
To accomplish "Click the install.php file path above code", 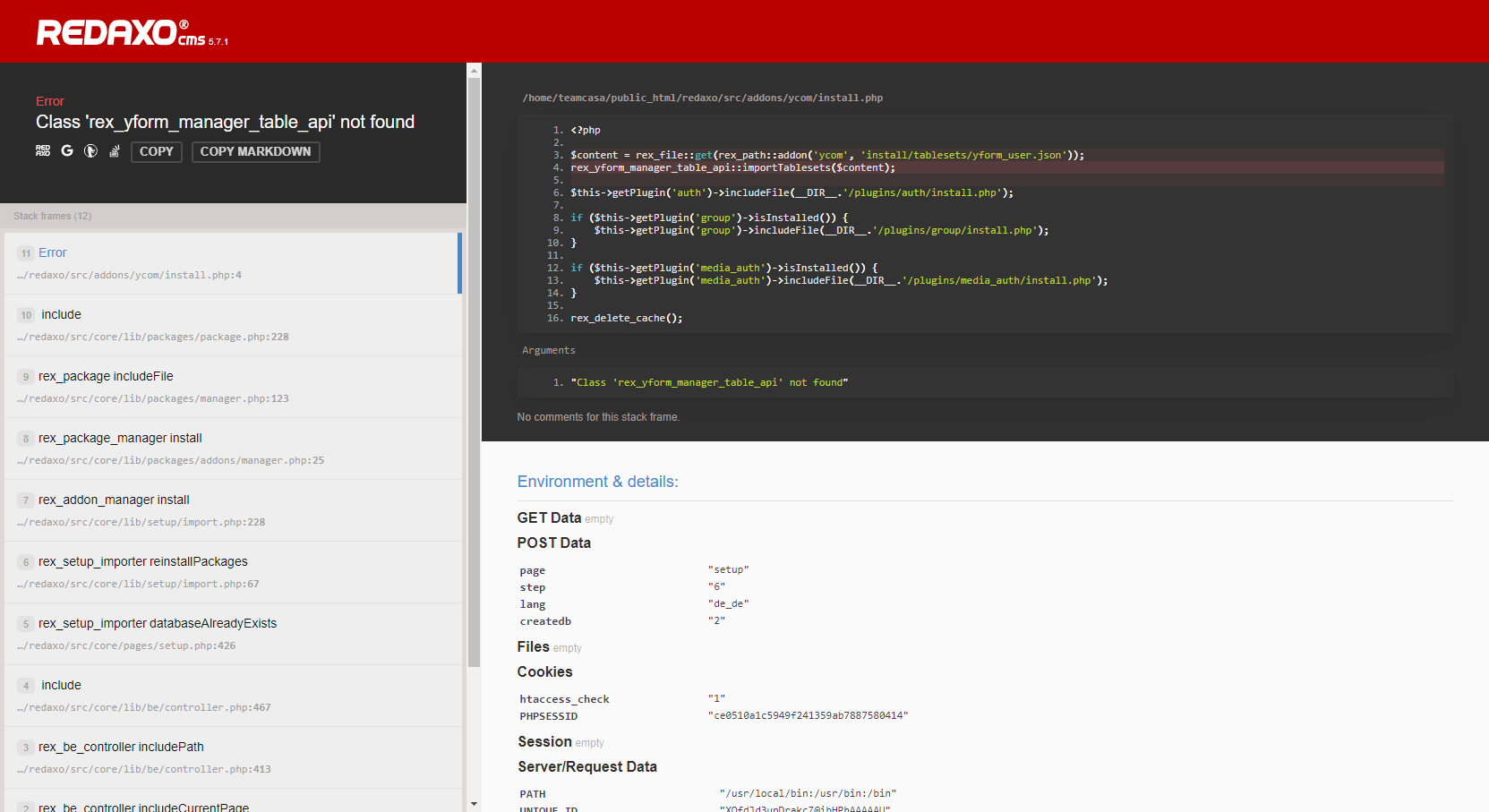I will (703, 98).
